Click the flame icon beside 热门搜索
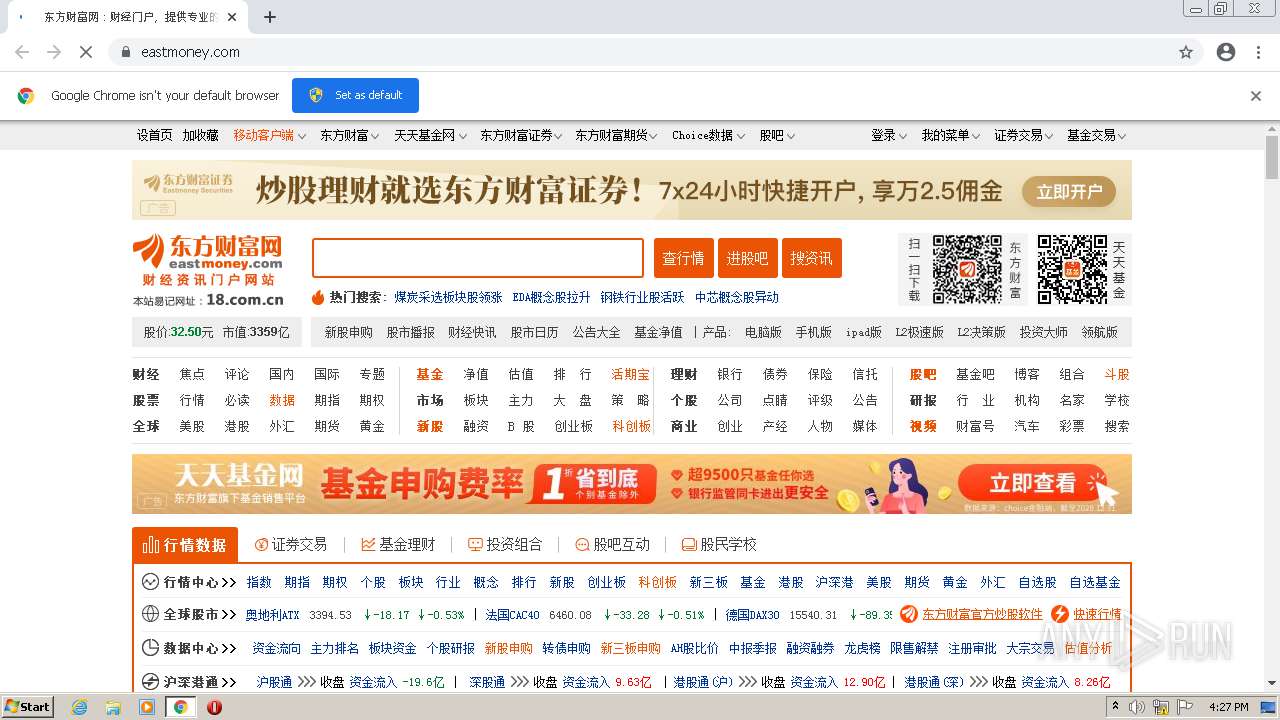 pyautogui.click(x=318, y=297)
